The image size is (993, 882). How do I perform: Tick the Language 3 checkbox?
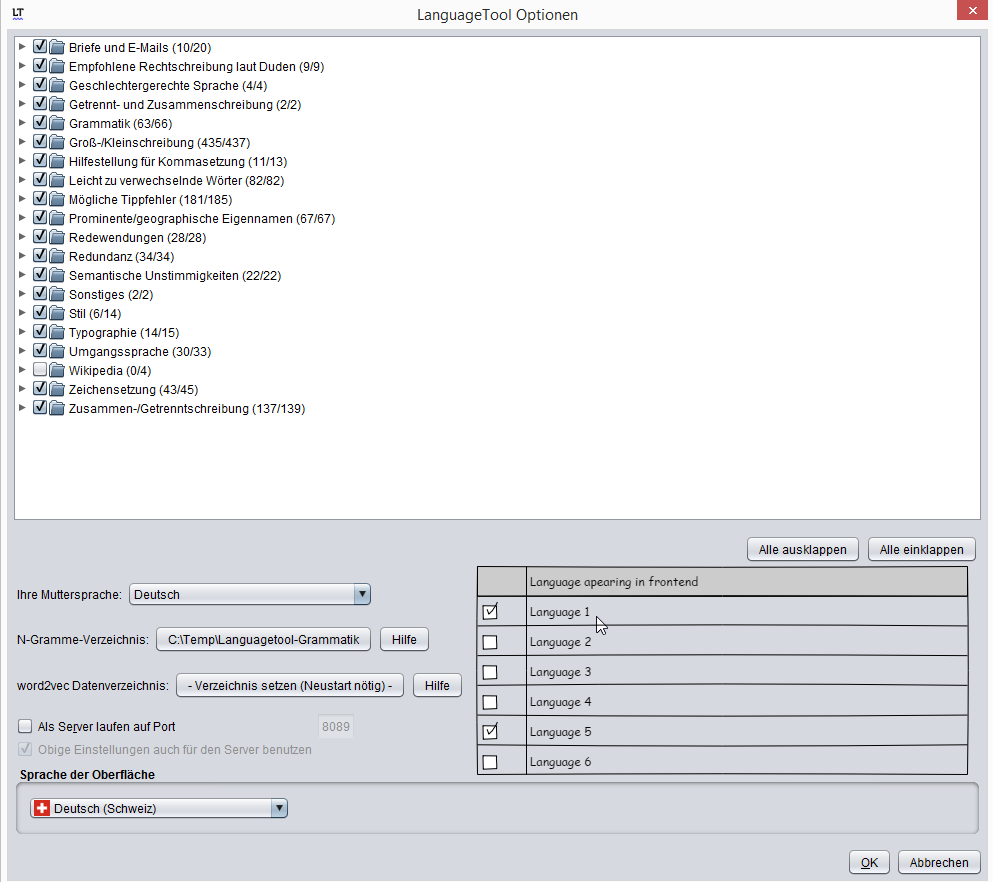pos(490,672)
